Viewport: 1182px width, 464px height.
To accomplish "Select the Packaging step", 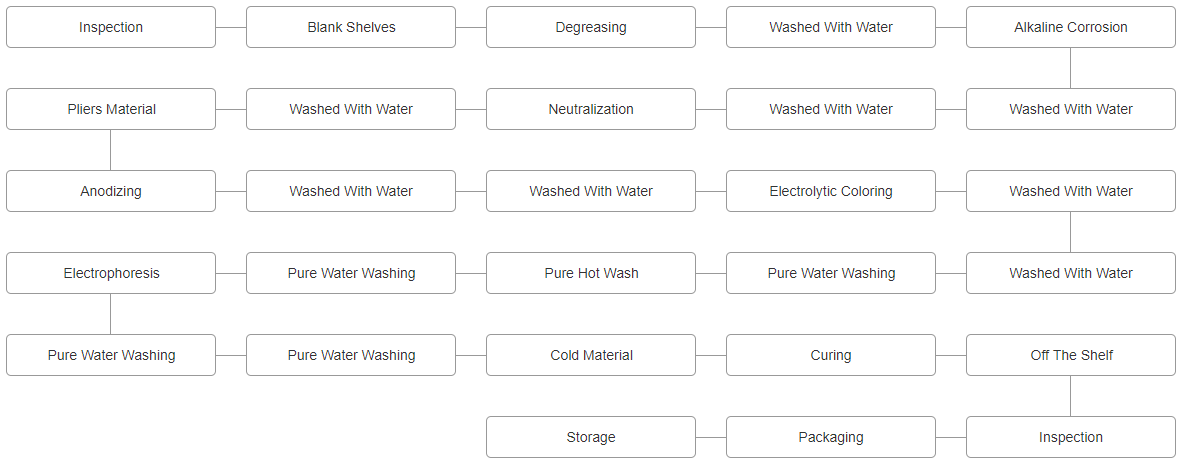I will (831, 437).
